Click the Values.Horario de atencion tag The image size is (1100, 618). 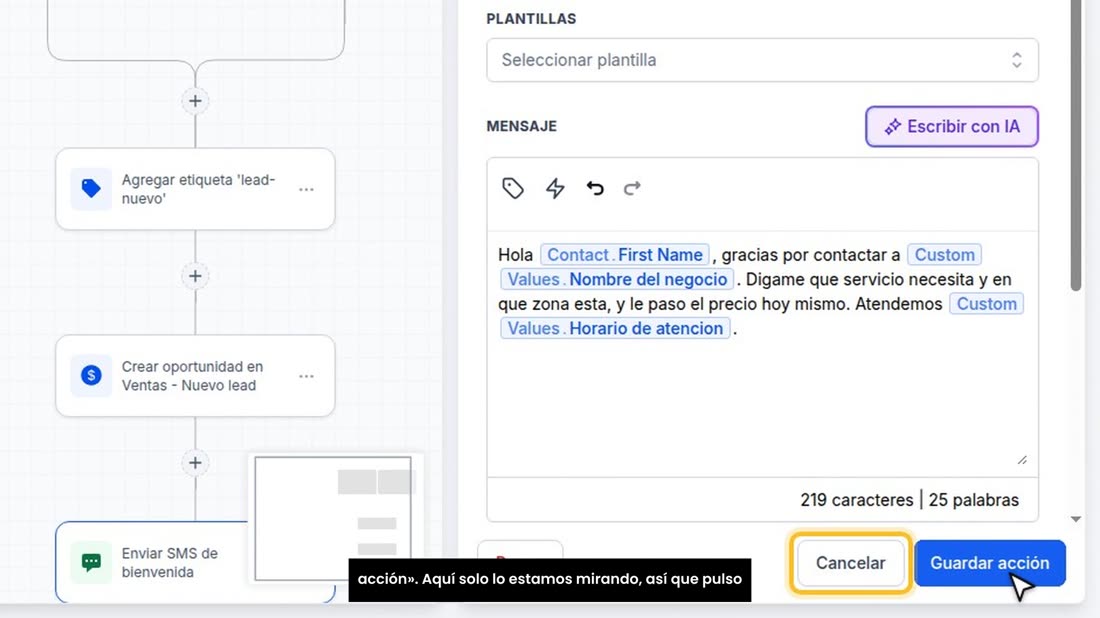(615, 328)
